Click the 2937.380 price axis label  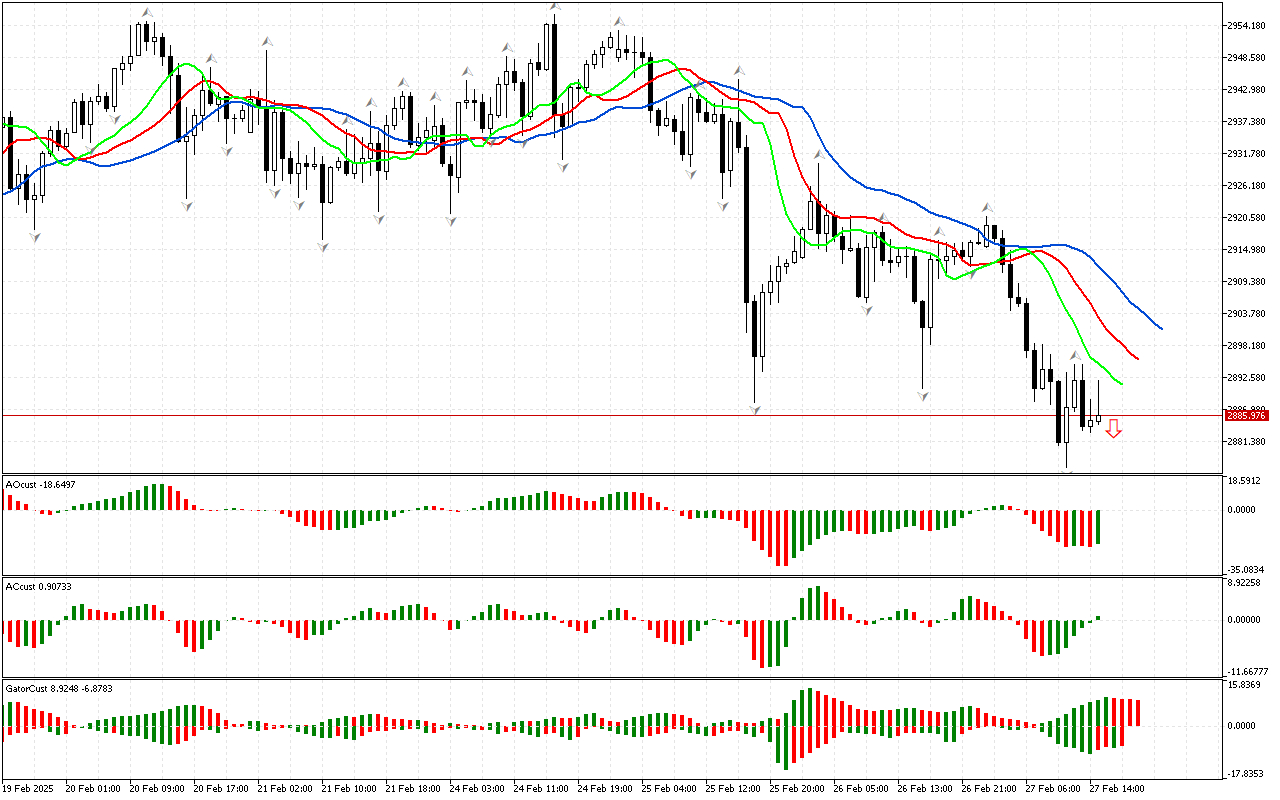point(1246,121)
